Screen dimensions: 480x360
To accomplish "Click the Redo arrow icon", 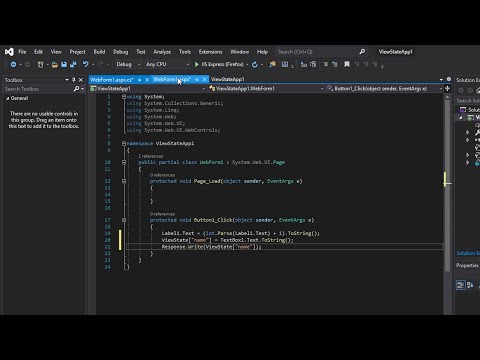I will tap(100, 64).
